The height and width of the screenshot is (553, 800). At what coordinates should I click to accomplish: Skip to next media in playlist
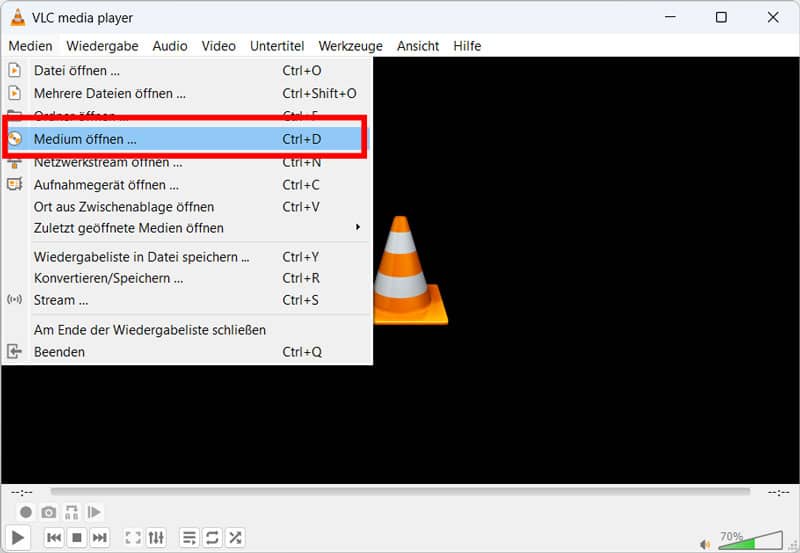(x=99, y=537)
